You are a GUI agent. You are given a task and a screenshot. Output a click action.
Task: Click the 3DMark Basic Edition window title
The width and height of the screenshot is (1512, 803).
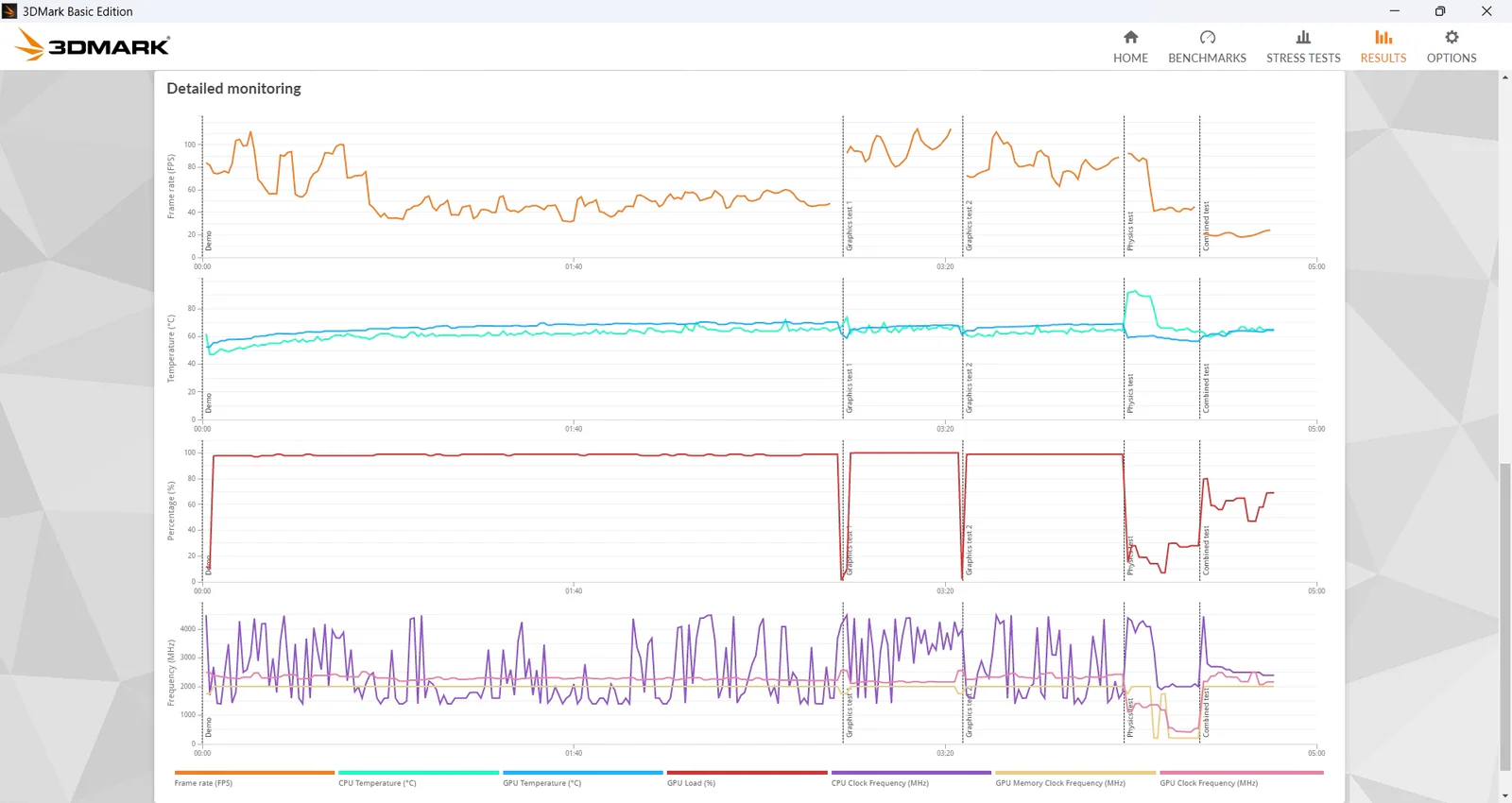(77, 11)
